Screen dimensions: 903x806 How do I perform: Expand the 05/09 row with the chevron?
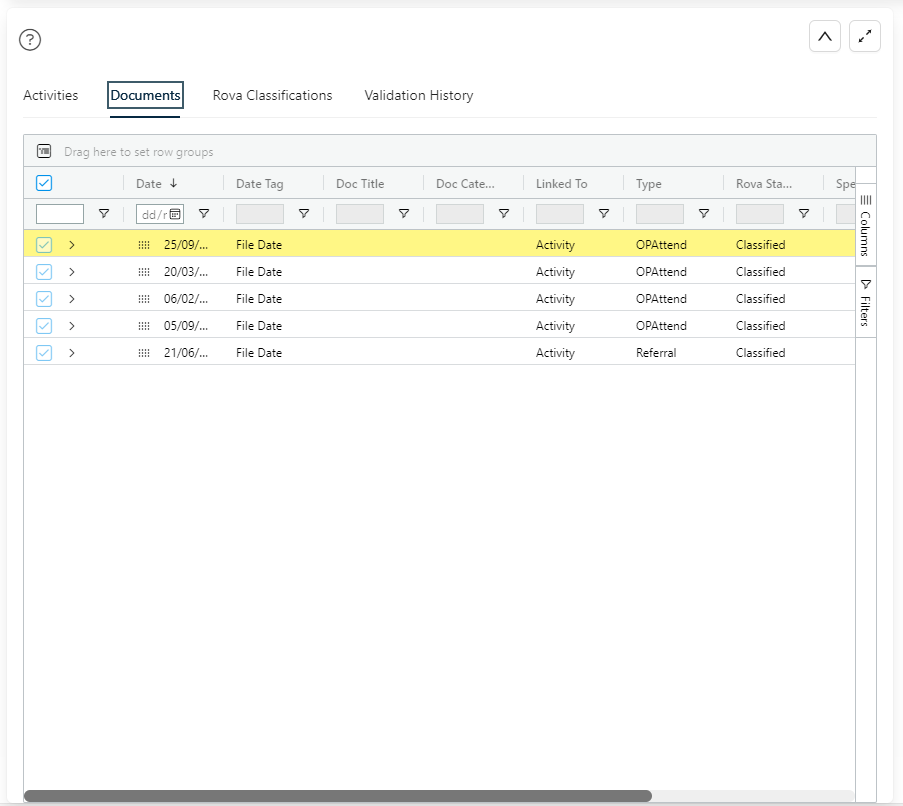point(72,326)
